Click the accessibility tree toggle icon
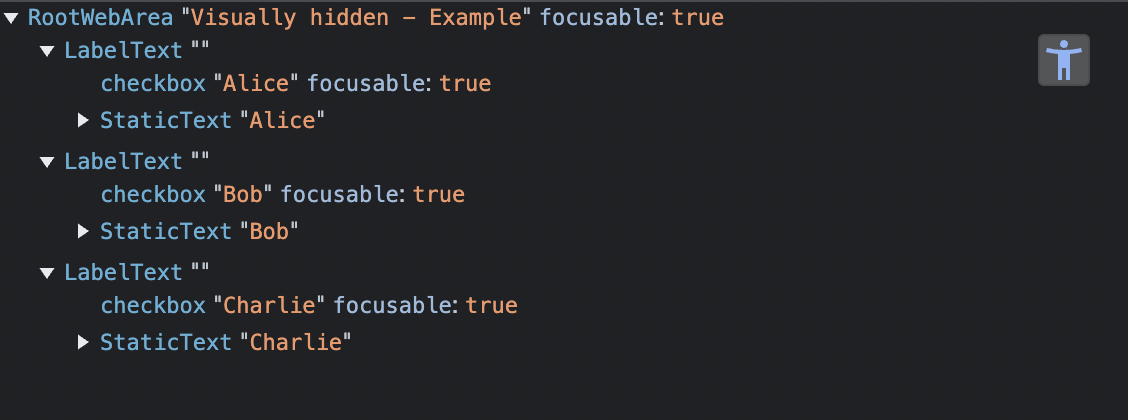The image size is (1128, 420). coord(1063,60)
